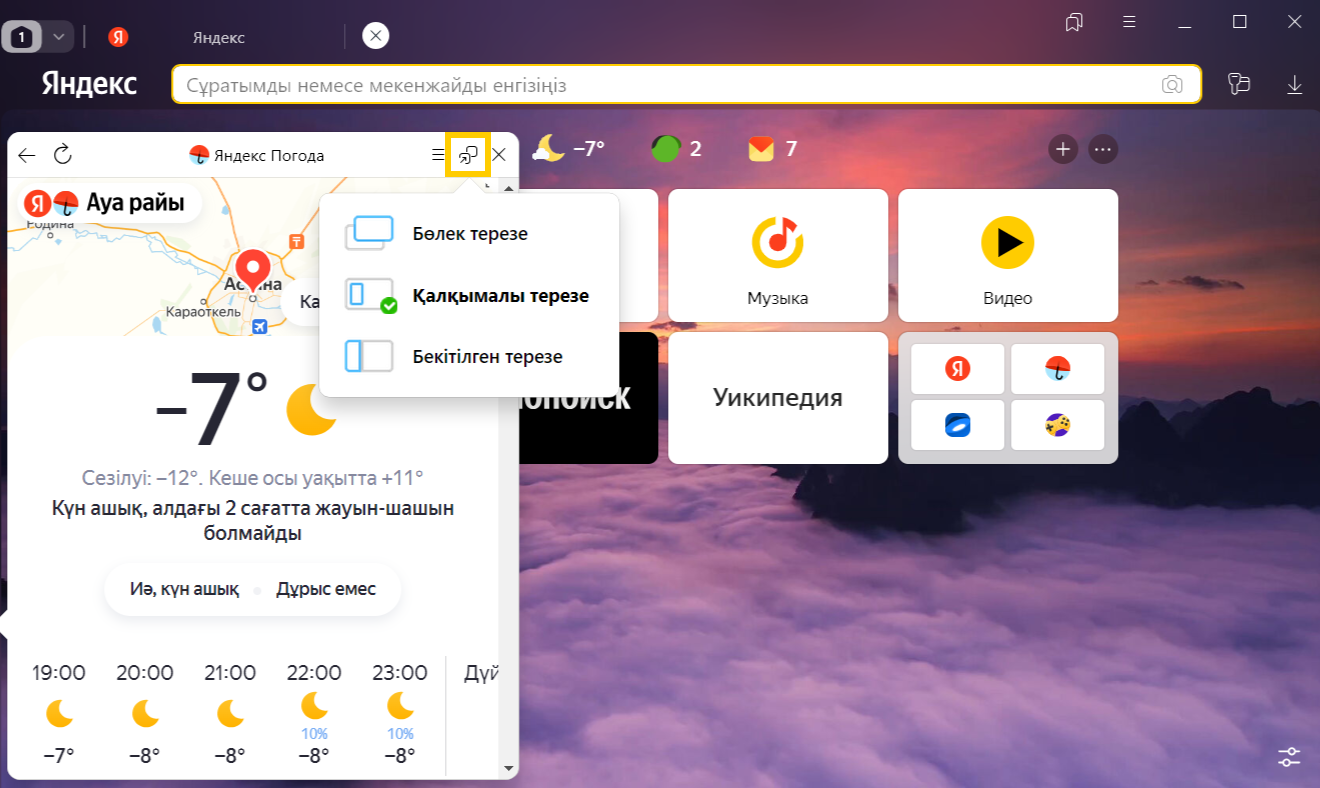This screenshot has height=788, width=1320.
Task: Switch to the Яндекс tab
Action: click(219, 37)
